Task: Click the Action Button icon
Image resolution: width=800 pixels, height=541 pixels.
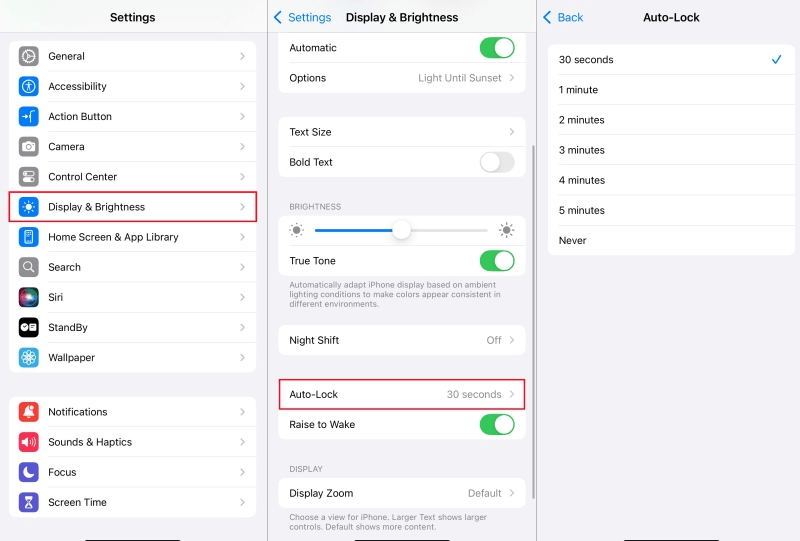Action: click(x=29, y=117)
